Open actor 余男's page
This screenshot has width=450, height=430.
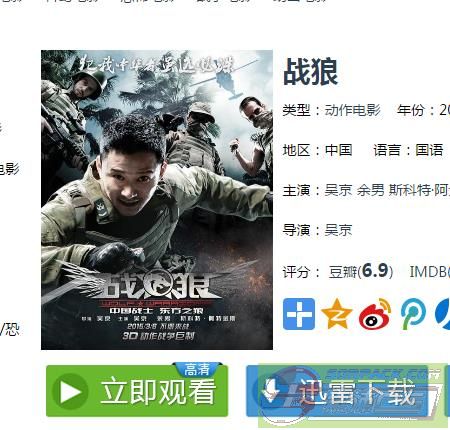click(x=370, y=190)
